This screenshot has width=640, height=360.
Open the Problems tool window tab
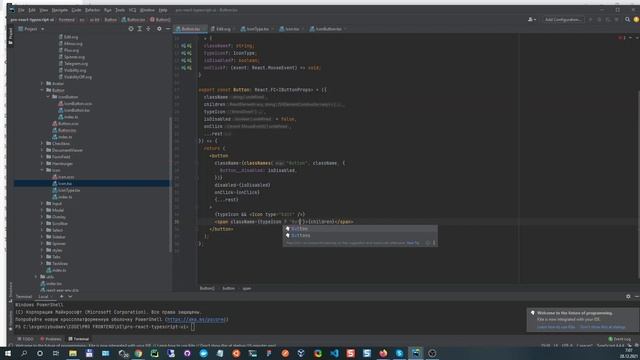coord(51,339)
